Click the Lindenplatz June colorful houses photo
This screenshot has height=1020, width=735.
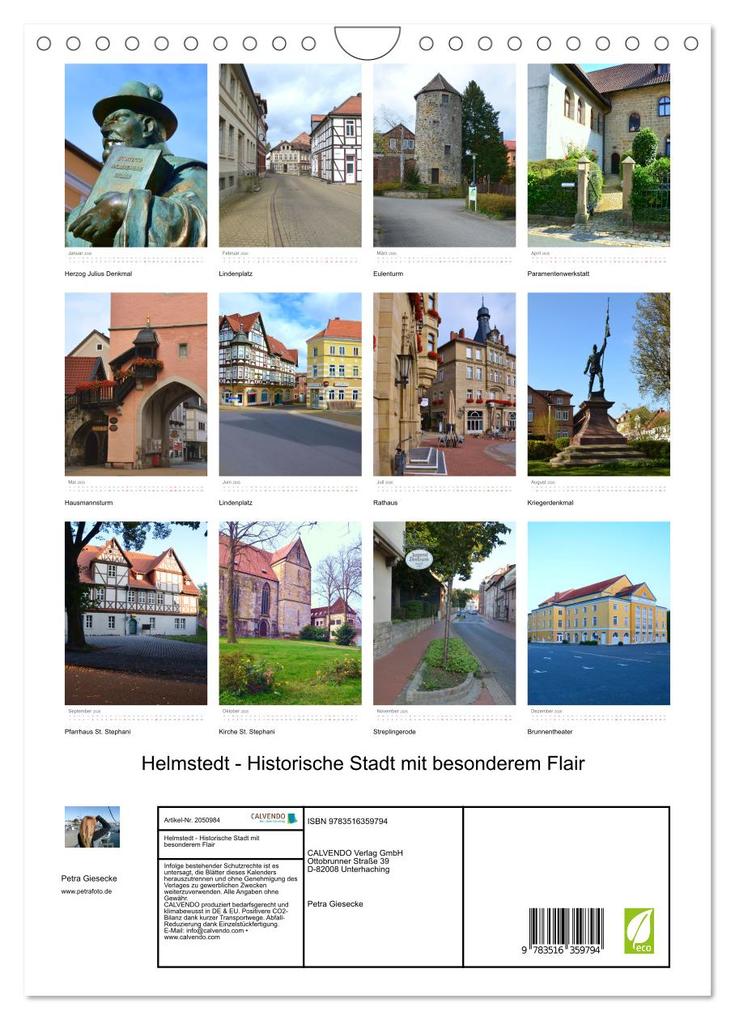point(290,384)
